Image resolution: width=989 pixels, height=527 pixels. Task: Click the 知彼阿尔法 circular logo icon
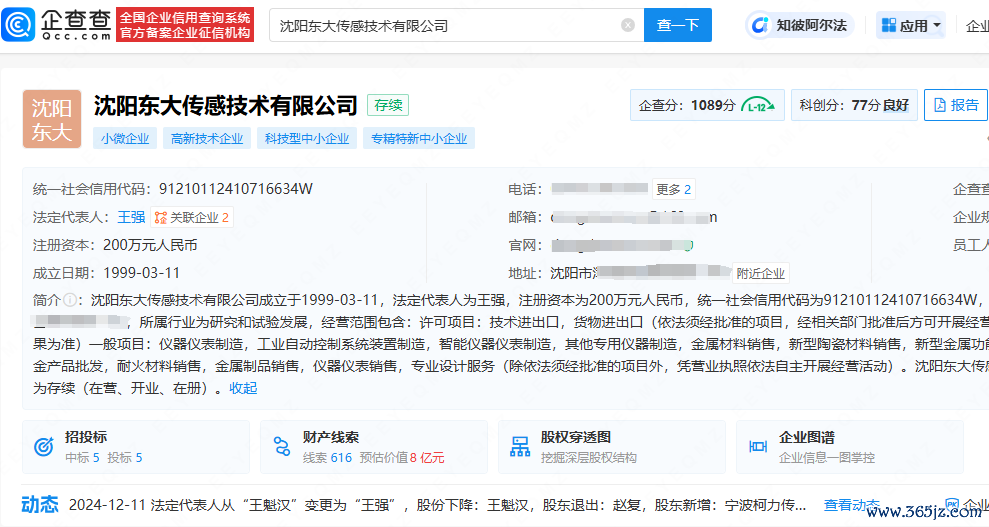pyautogui.click(x=760, y=25)
